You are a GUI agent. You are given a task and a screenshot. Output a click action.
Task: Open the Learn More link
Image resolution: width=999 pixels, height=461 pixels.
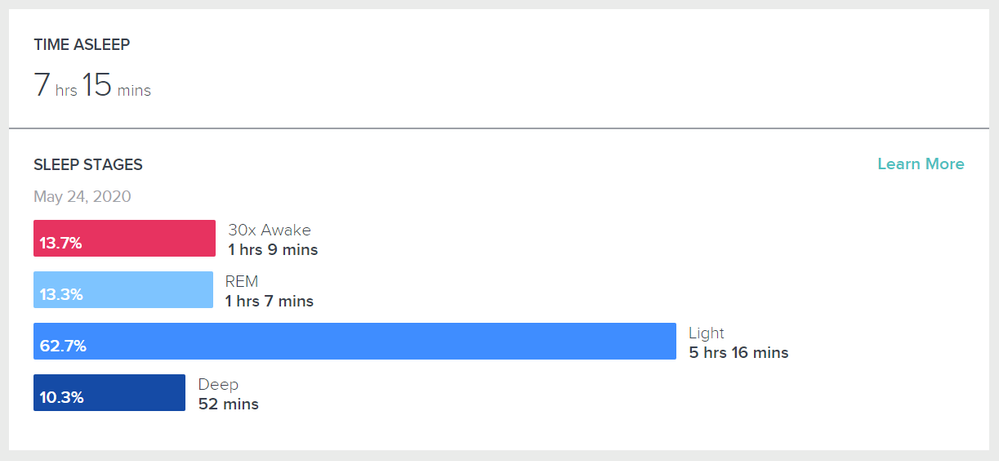point(921,164)
